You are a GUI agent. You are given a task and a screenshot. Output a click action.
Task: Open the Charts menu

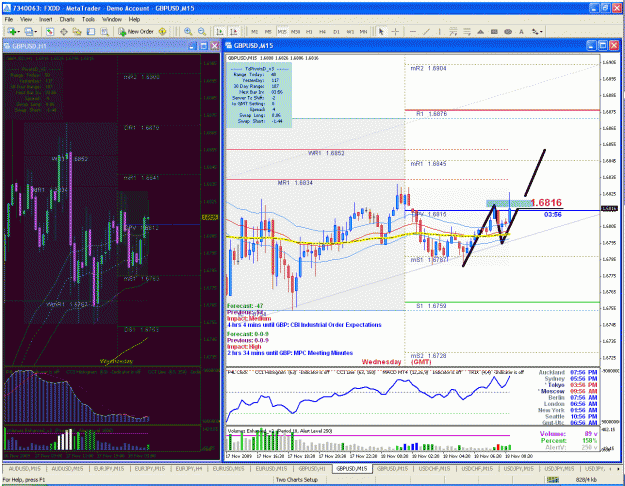pos(67,19)
